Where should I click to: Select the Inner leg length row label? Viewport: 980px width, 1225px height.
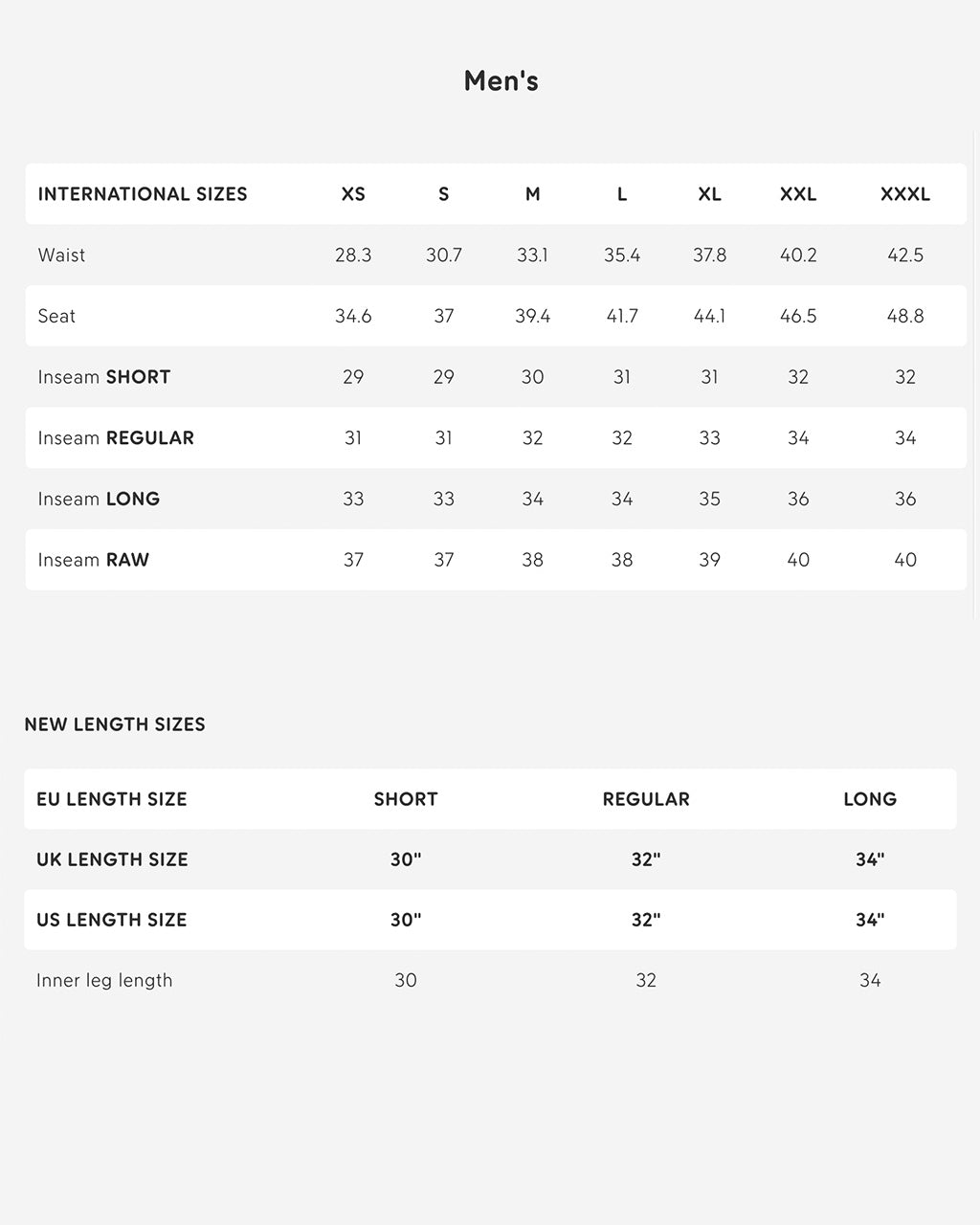104,980
